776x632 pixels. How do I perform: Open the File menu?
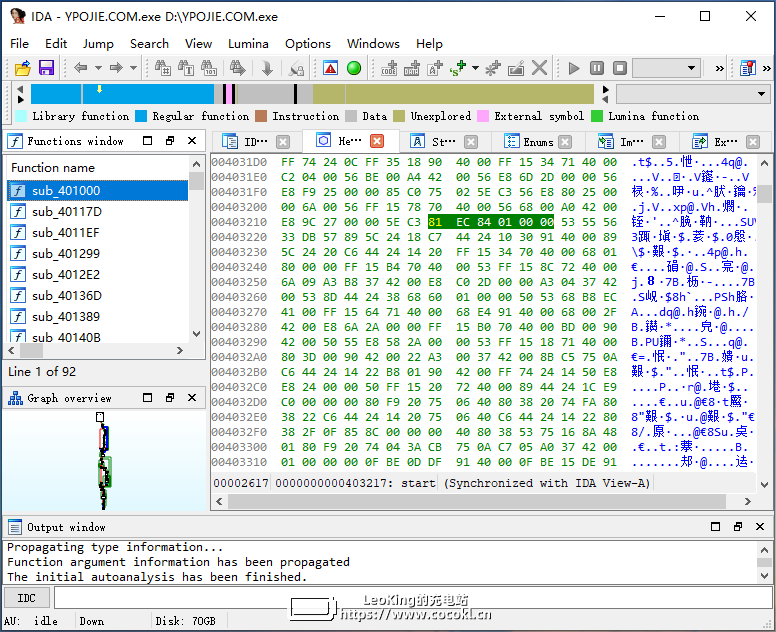(19, 44)
